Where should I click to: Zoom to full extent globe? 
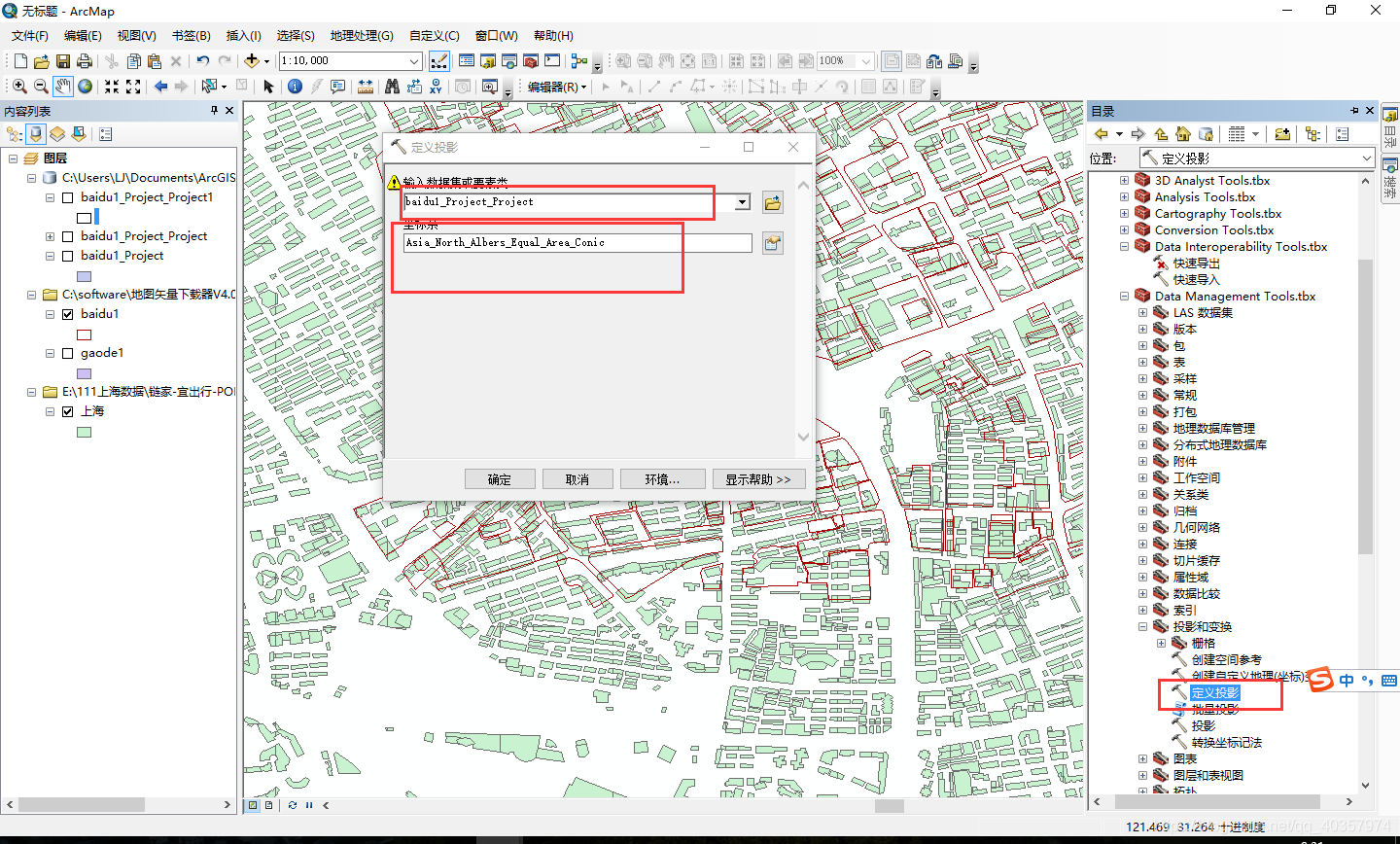tap(86, 87)
